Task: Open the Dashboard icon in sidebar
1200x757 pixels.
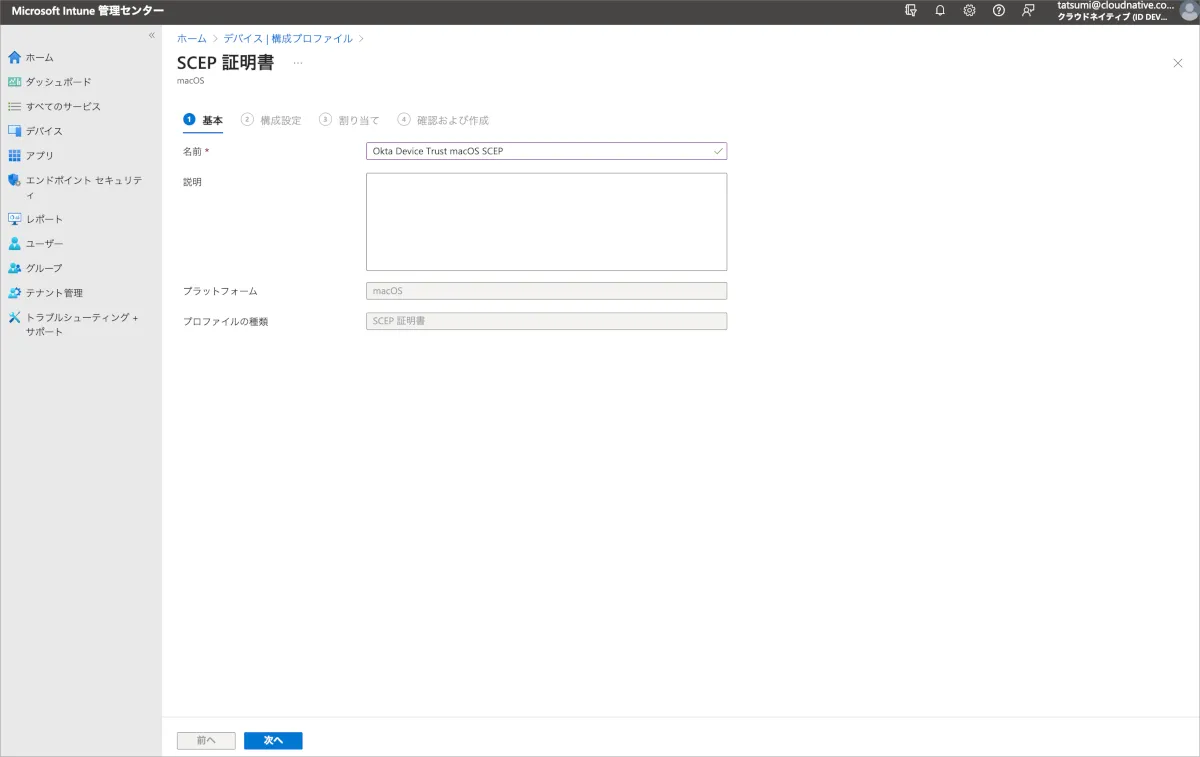Action: (14, 82)
